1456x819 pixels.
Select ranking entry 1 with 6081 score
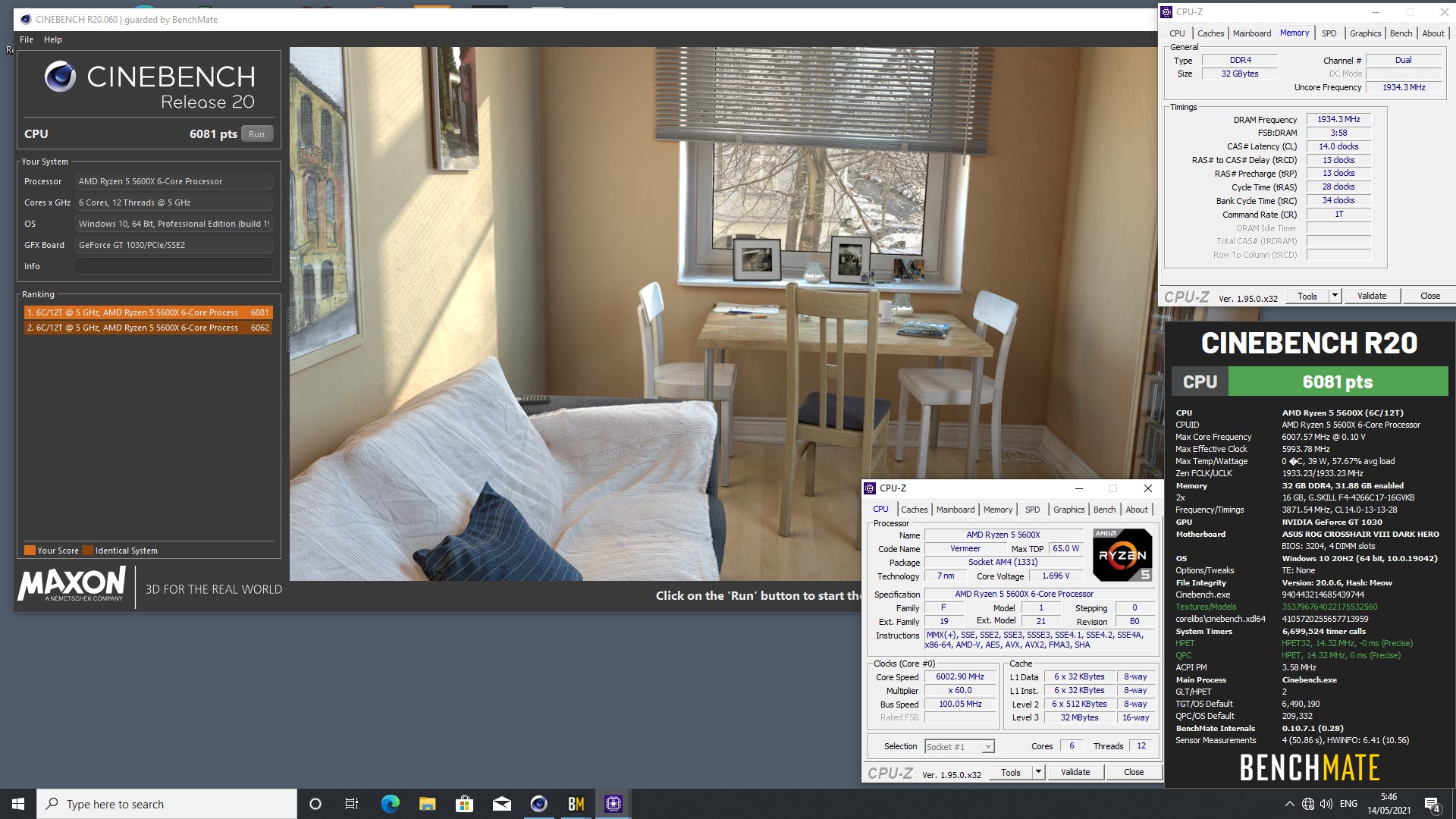pos(148,312)
